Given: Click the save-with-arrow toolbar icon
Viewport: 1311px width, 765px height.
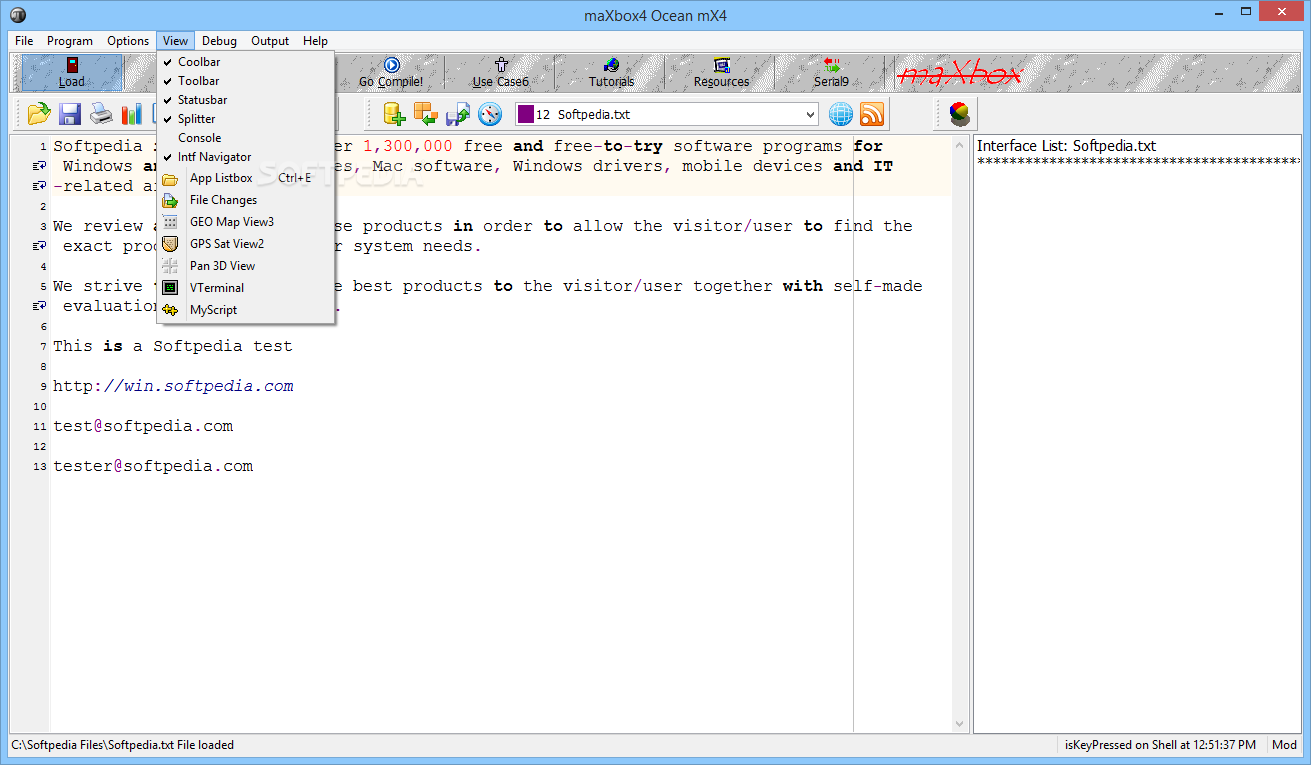Looking at the screenshot, I should tap(458, 113).
